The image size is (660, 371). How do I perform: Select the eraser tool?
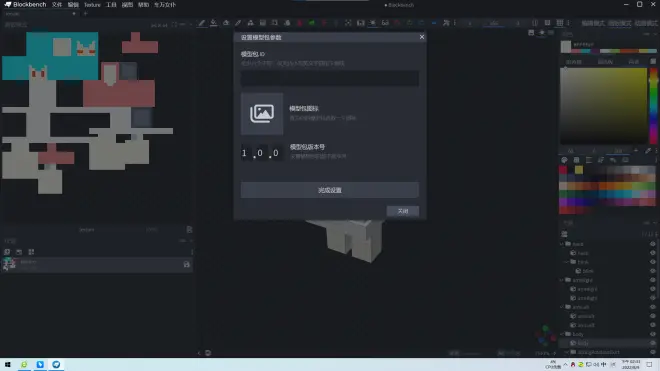(x=226, y=23)
